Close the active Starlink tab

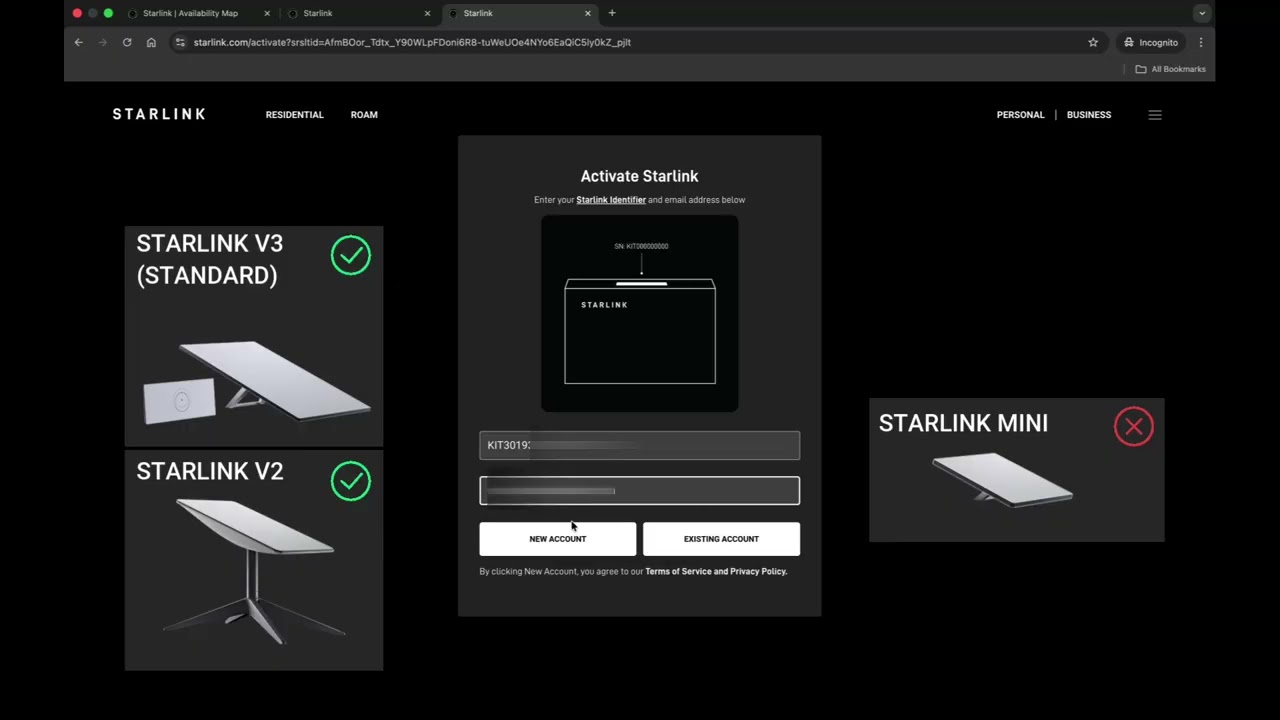click(588, 13)
